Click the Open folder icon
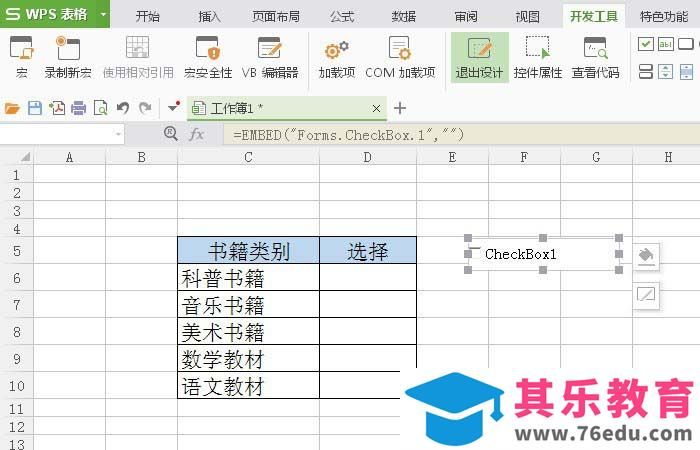The image size is (700, 450). click(x=12, y=108)
